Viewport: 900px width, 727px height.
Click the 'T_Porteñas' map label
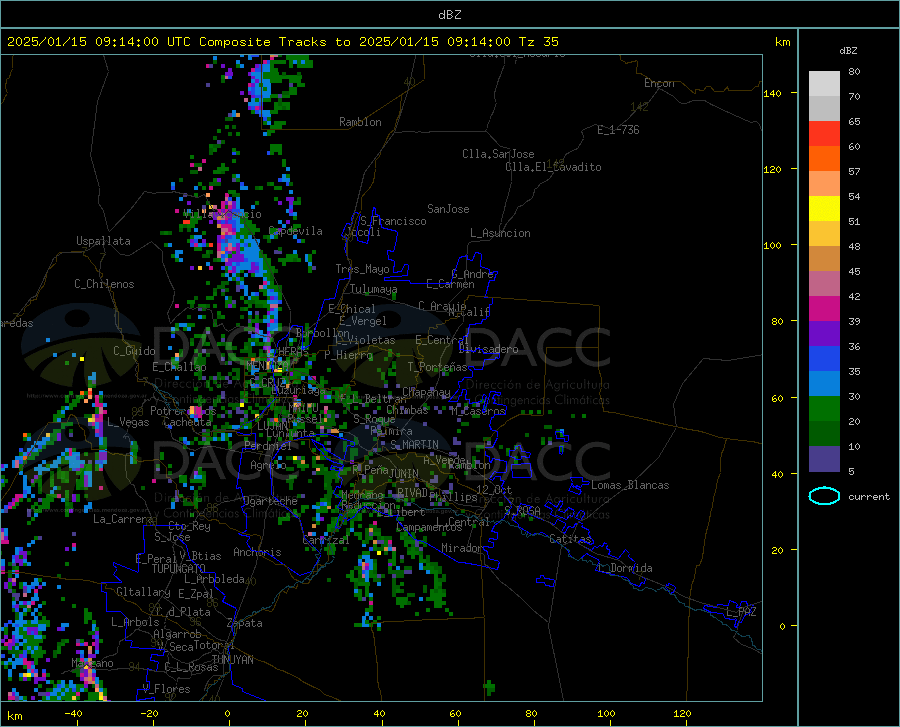click(437, 367)
